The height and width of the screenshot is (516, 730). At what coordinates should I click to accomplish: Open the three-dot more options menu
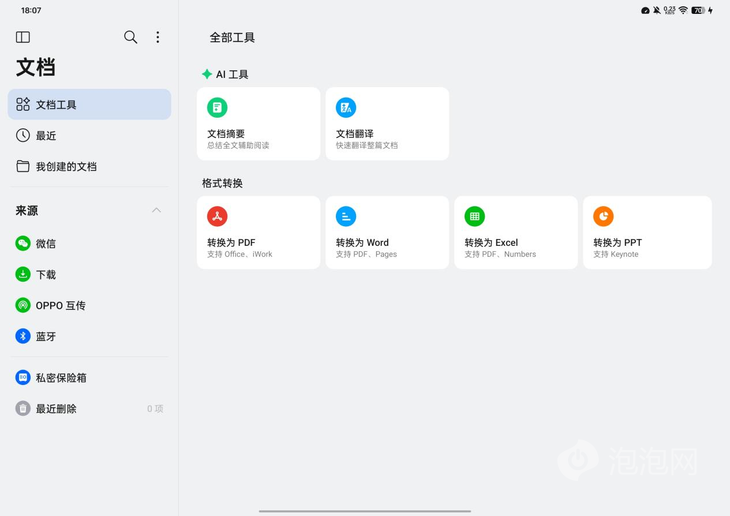coord(157,37)
